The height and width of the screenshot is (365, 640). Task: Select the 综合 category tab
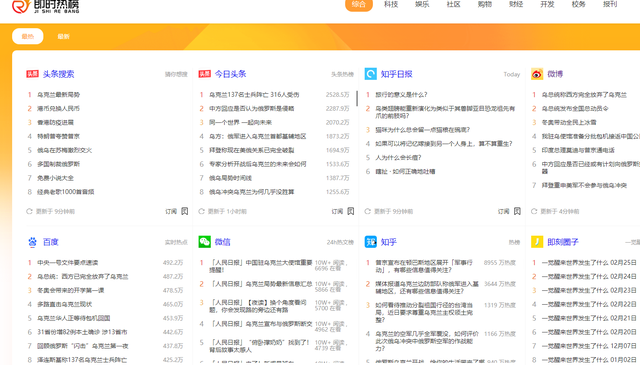[359, 4]
